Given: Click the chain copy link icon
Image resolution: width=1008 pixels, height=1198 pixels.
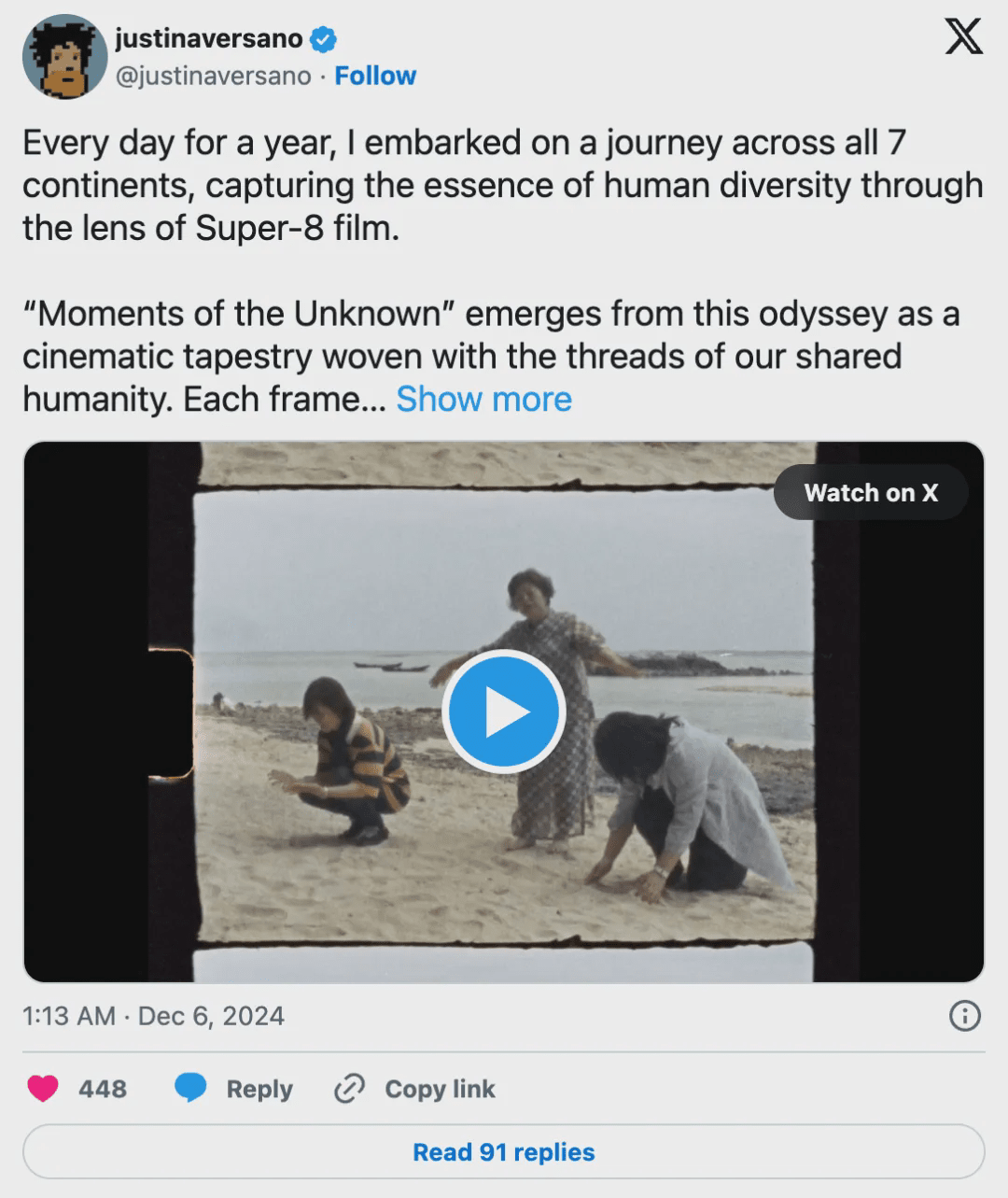Looking at the screenshot, I should coord(349,1089).
